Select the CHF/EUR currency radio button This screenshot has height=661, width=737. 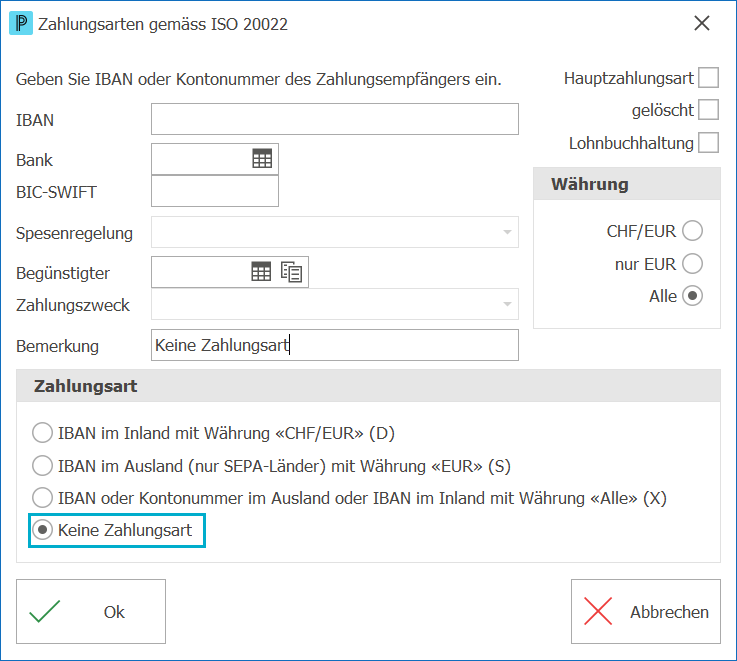692,231
